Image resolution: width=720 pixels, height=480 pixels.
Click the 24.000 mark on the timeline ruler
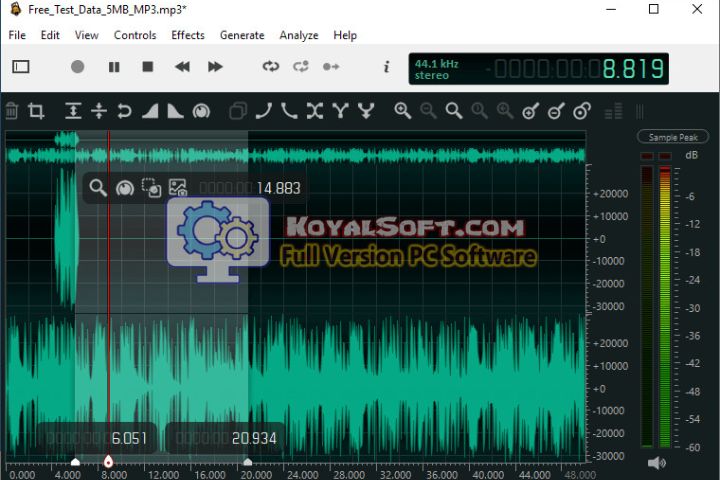click(303, 474)
